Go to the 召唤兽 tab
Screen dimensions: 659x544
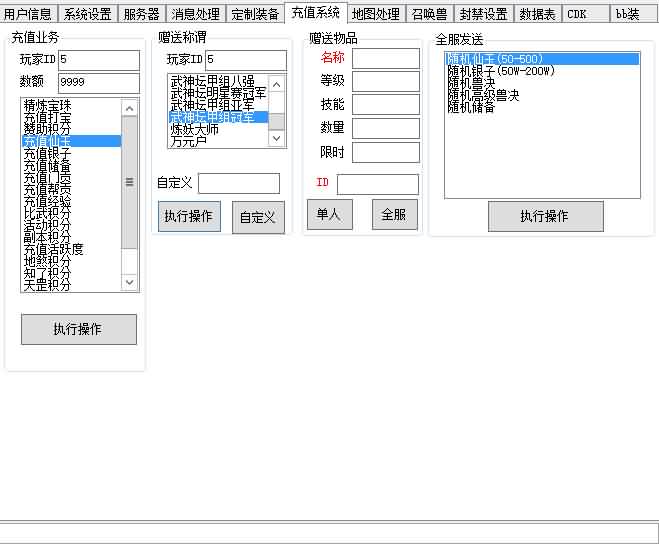point(429,14)
